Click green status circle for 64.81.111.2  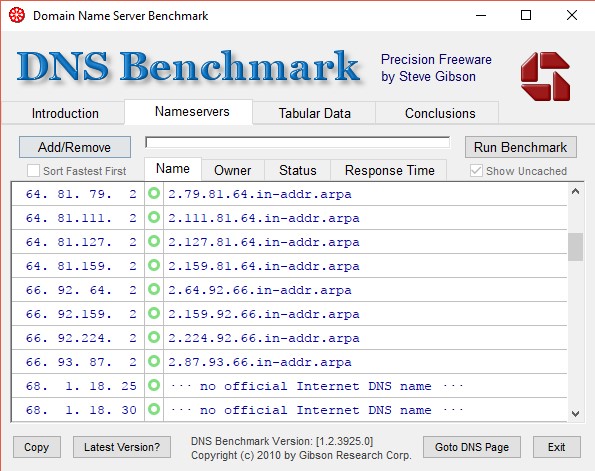(x=154, y=217)
